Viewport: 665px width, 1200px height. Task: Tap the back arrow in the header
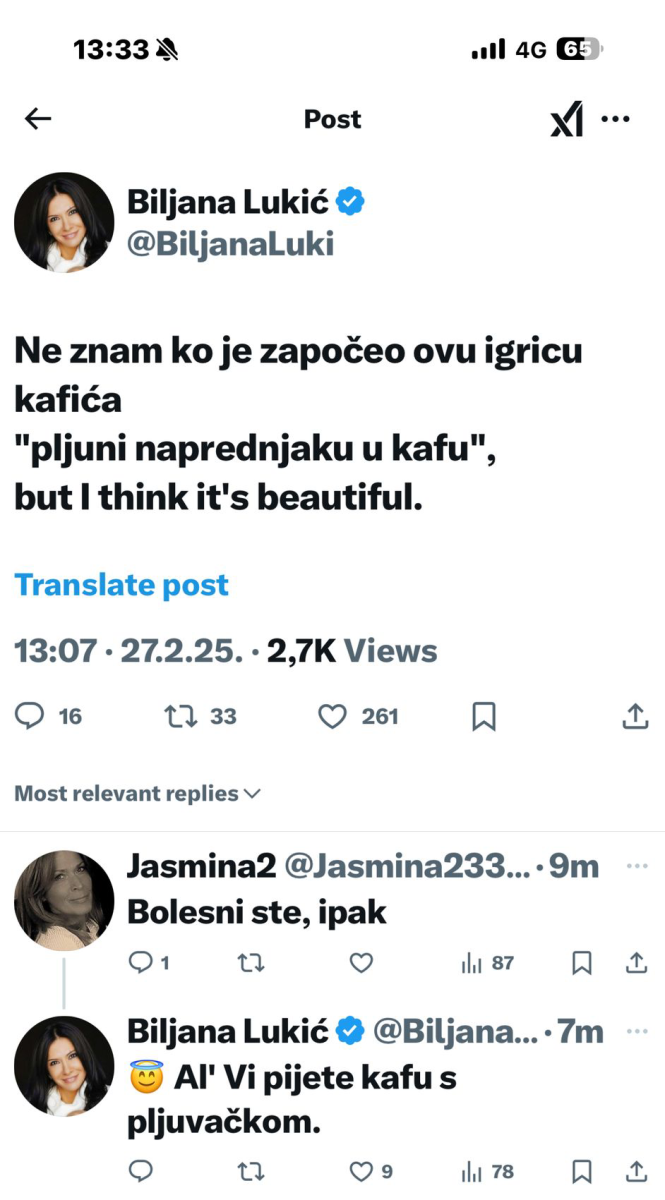[x=38, y=119]
